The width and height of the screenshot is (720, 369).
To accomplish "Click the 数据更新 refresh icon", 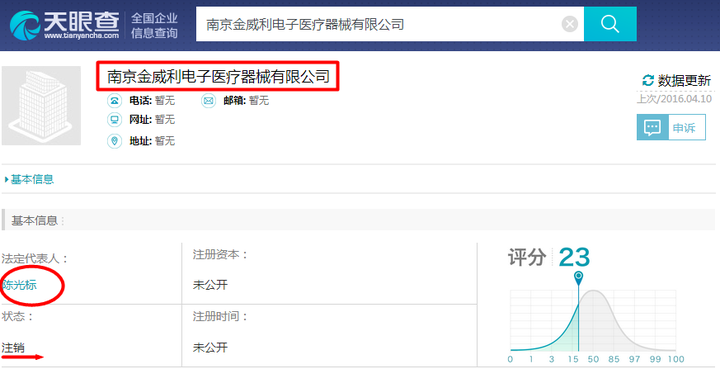I will (647, 81).
